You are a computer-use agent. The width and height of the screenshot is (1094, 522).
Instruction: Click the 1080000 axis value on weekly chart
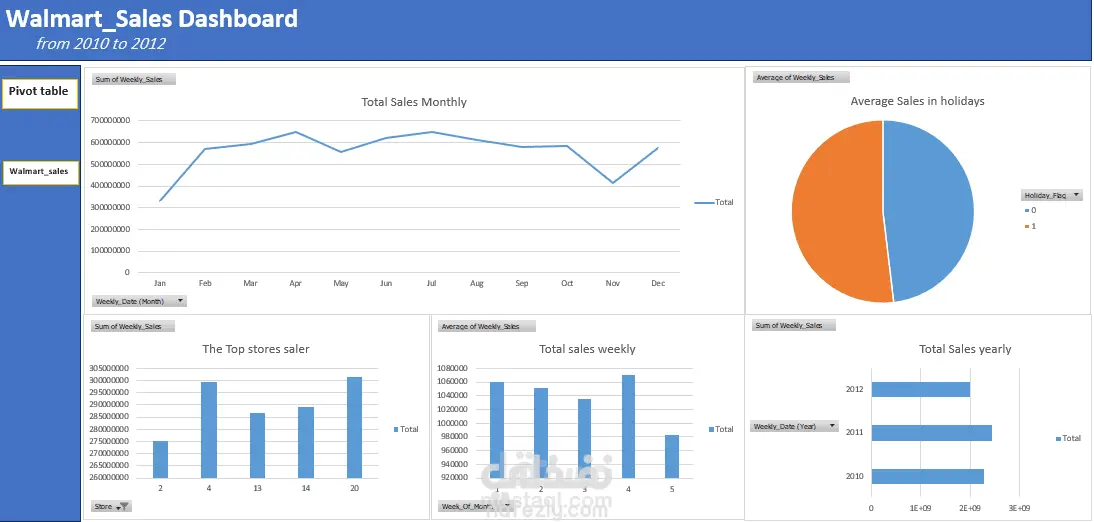click(x=451, y=368)
